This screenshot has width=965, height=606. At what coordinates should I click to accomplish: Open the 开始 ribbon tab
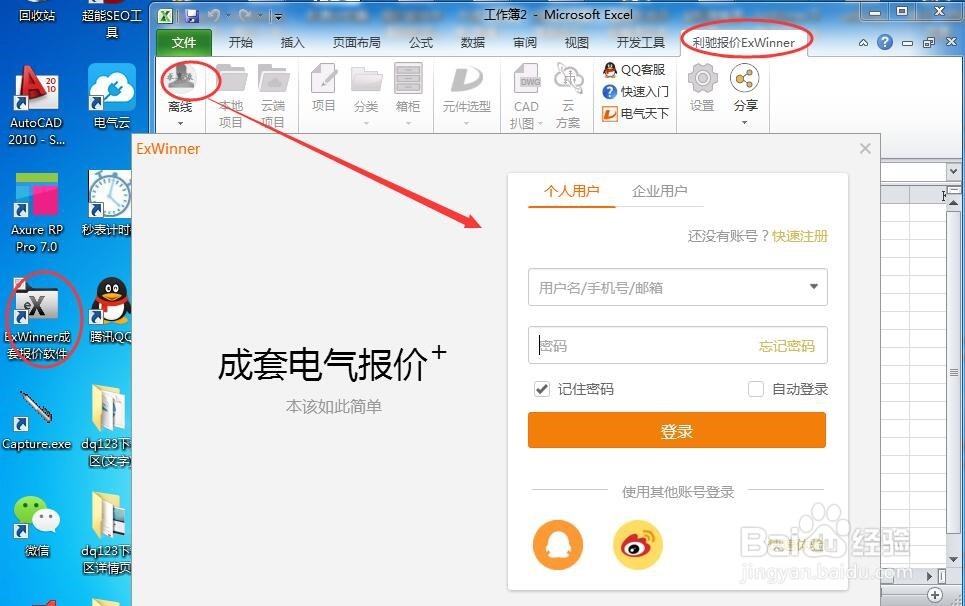pyautogui.click(x=241, y=42)
